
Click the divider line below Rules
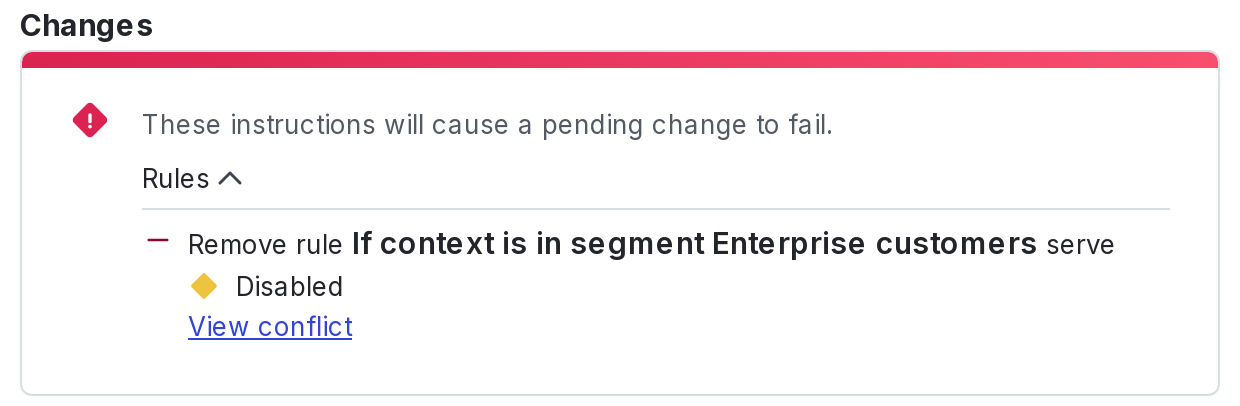655,209
